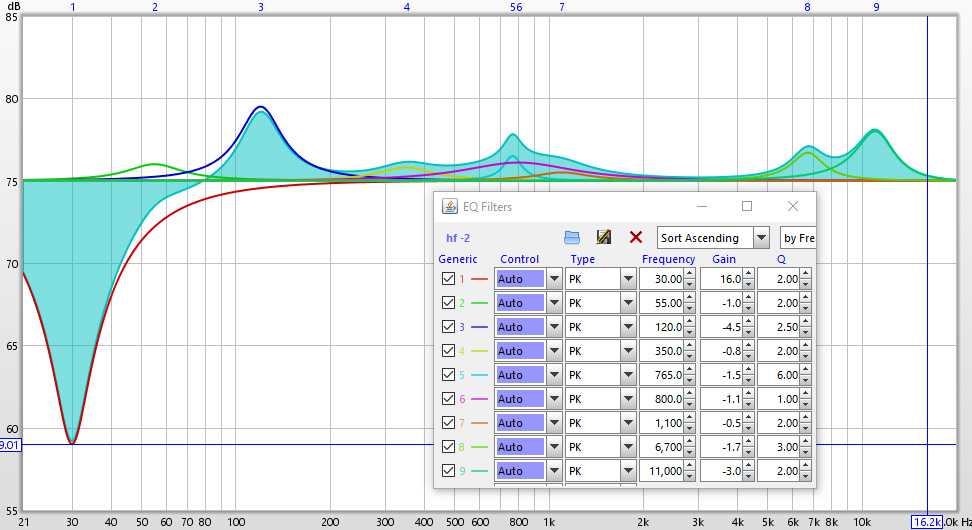This screenshot has height=530, width=972.
Task: Click the Frequency column header
Action: [x=668, y=259]
